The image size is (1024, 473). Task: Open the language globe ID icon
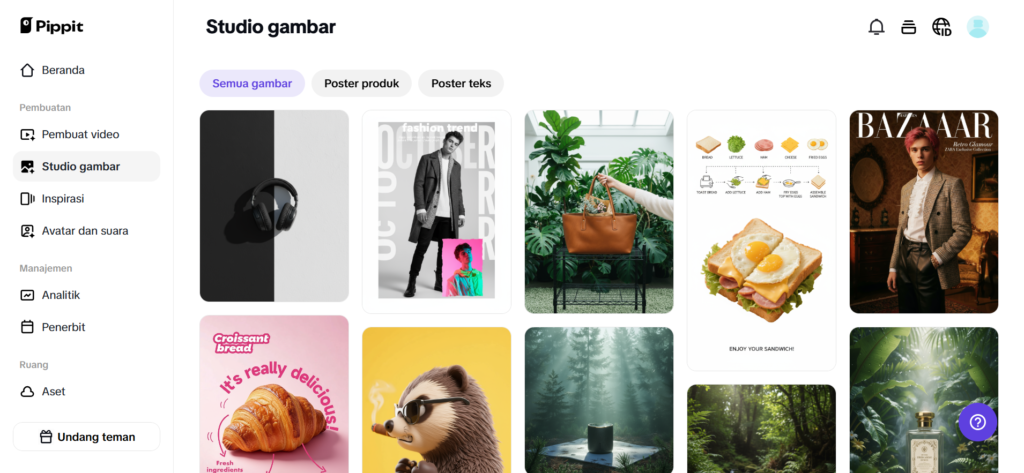coord(942,27)
